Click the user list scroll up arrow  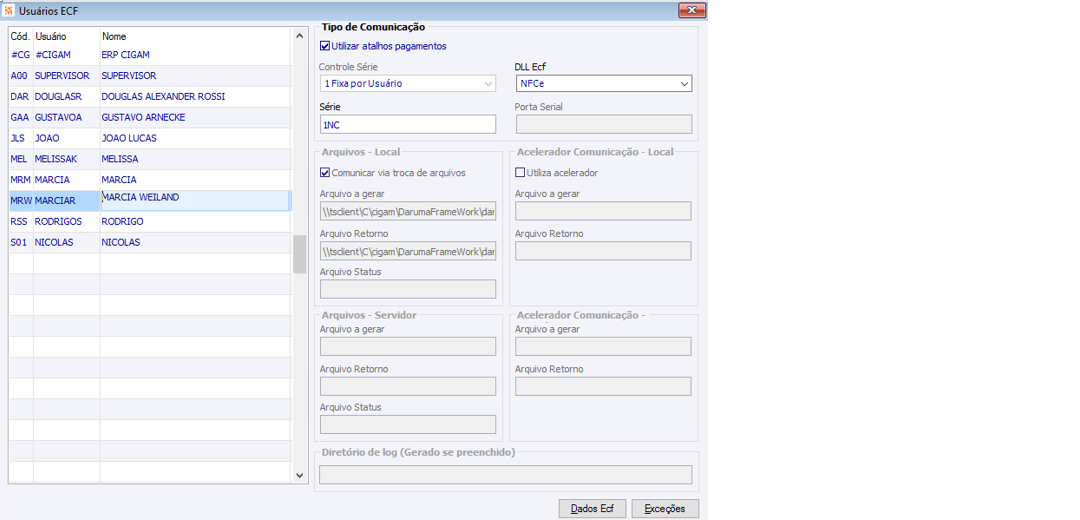299,36
